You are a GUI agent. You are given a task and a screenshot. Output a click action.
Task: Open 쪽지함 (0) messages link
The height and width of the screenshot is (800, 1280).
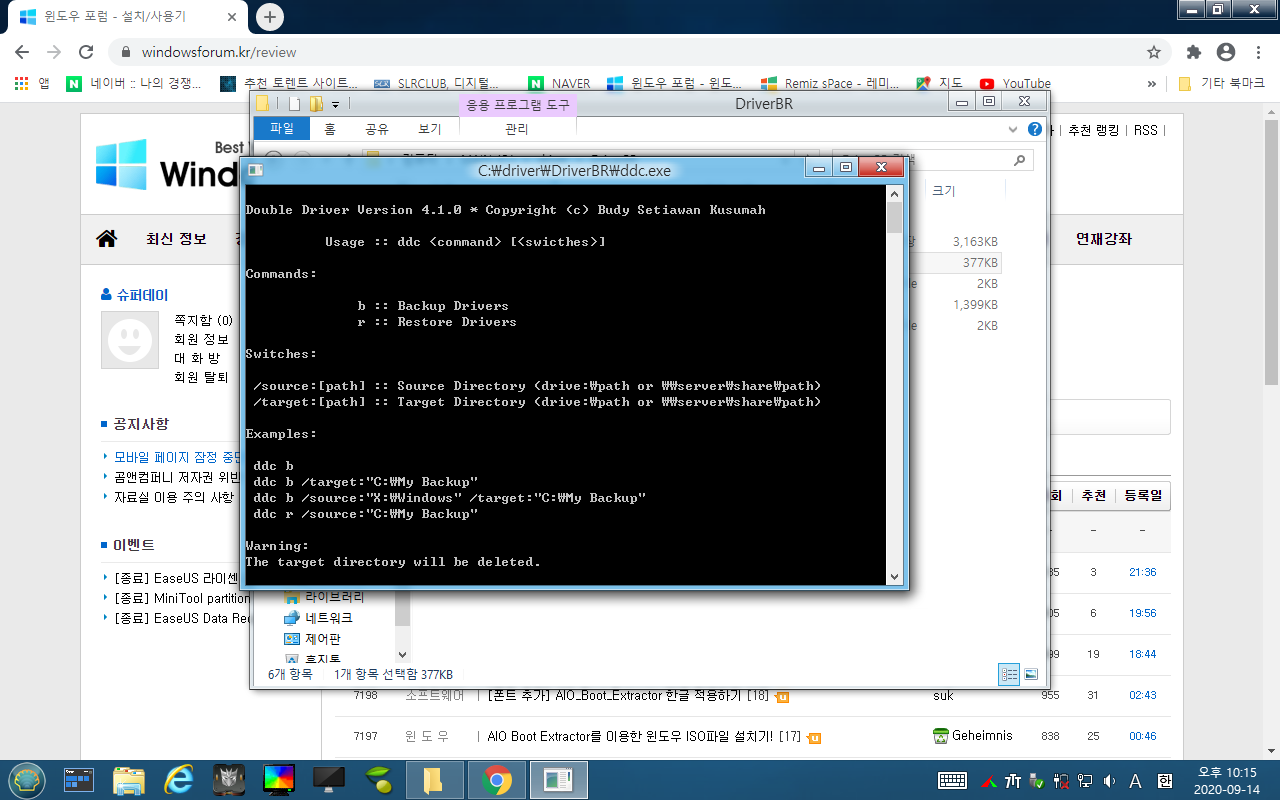point(203,320)
